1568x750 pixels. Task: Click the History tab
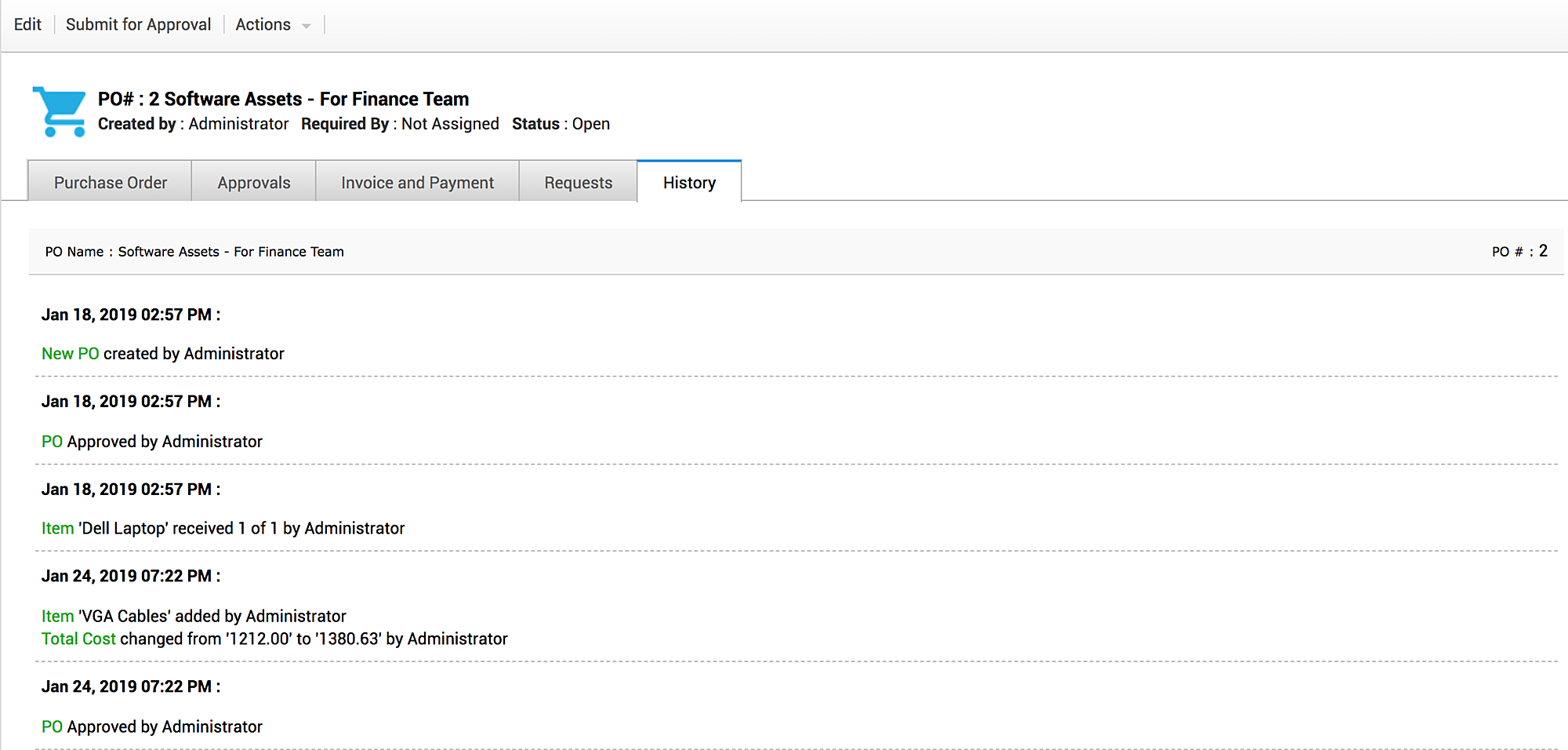coord(689,182)
